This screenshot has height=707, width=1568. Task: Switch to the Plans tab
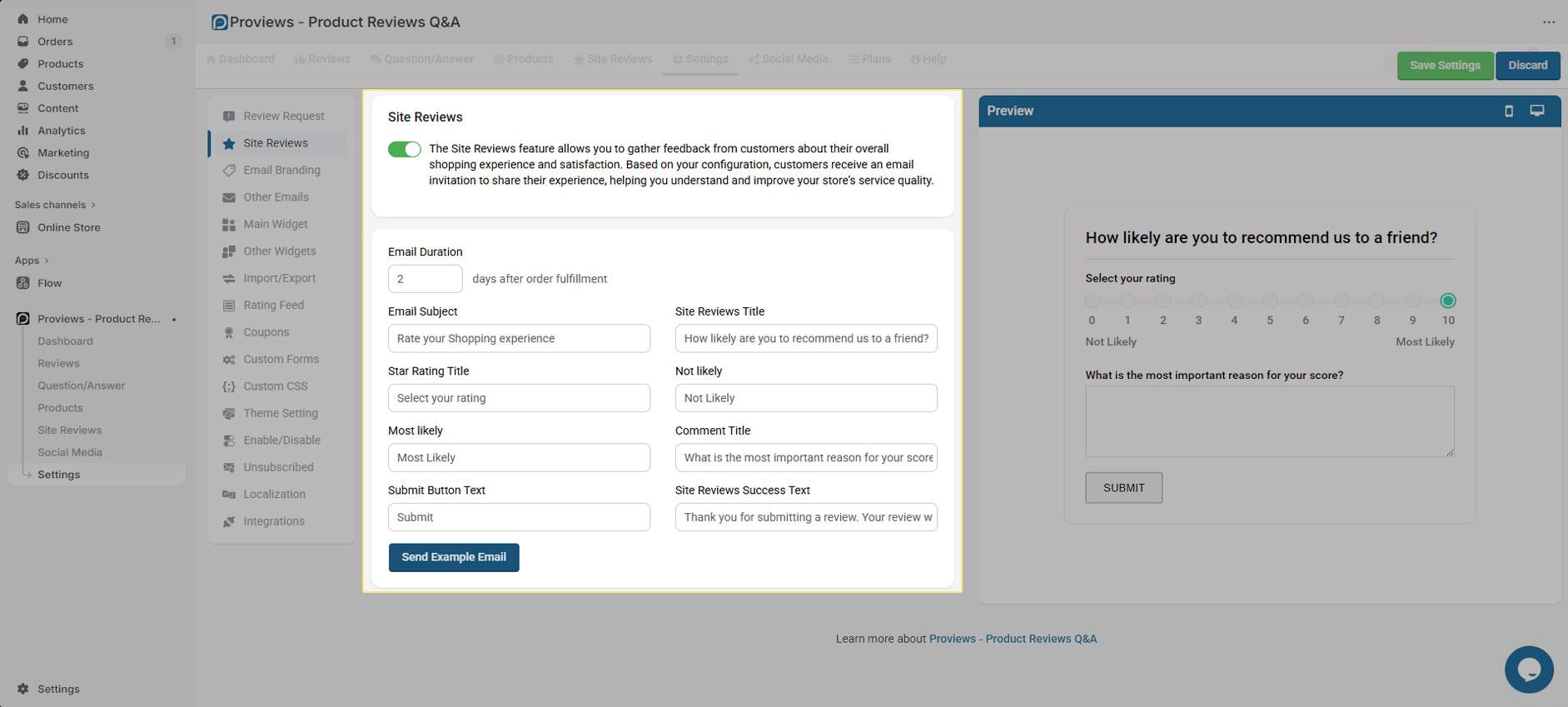pyautogui.click(x=869, y=59)
